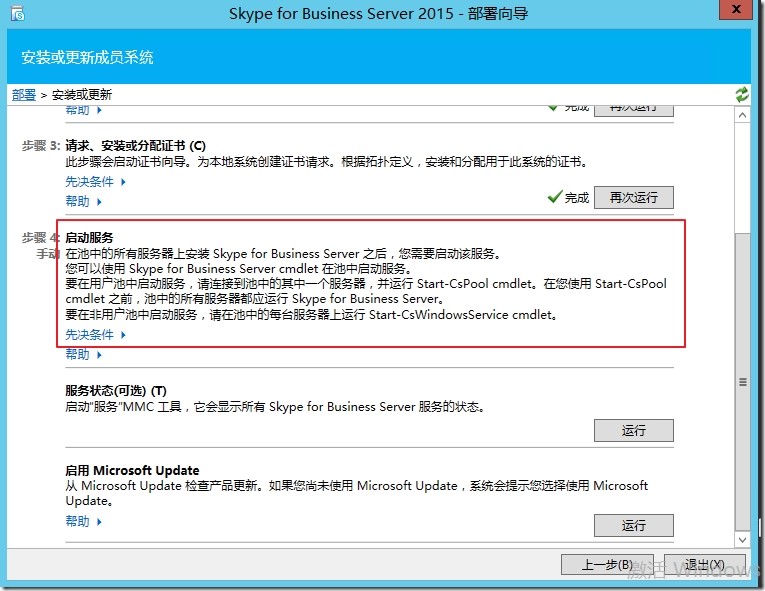Click the vertical scrollbar thumb
Screen dimensions: 765x591
click(743, 382)
